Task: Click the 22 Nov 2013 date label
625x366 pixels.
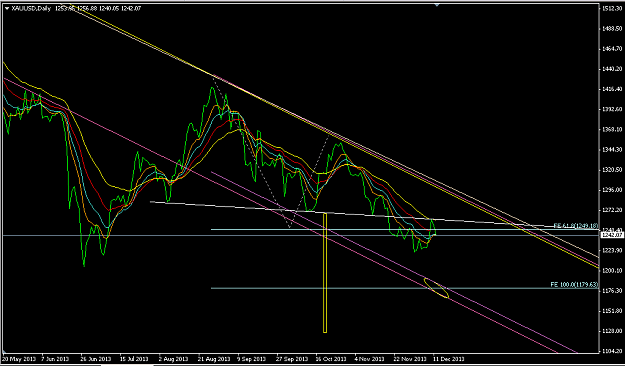Action: [409, 358]
